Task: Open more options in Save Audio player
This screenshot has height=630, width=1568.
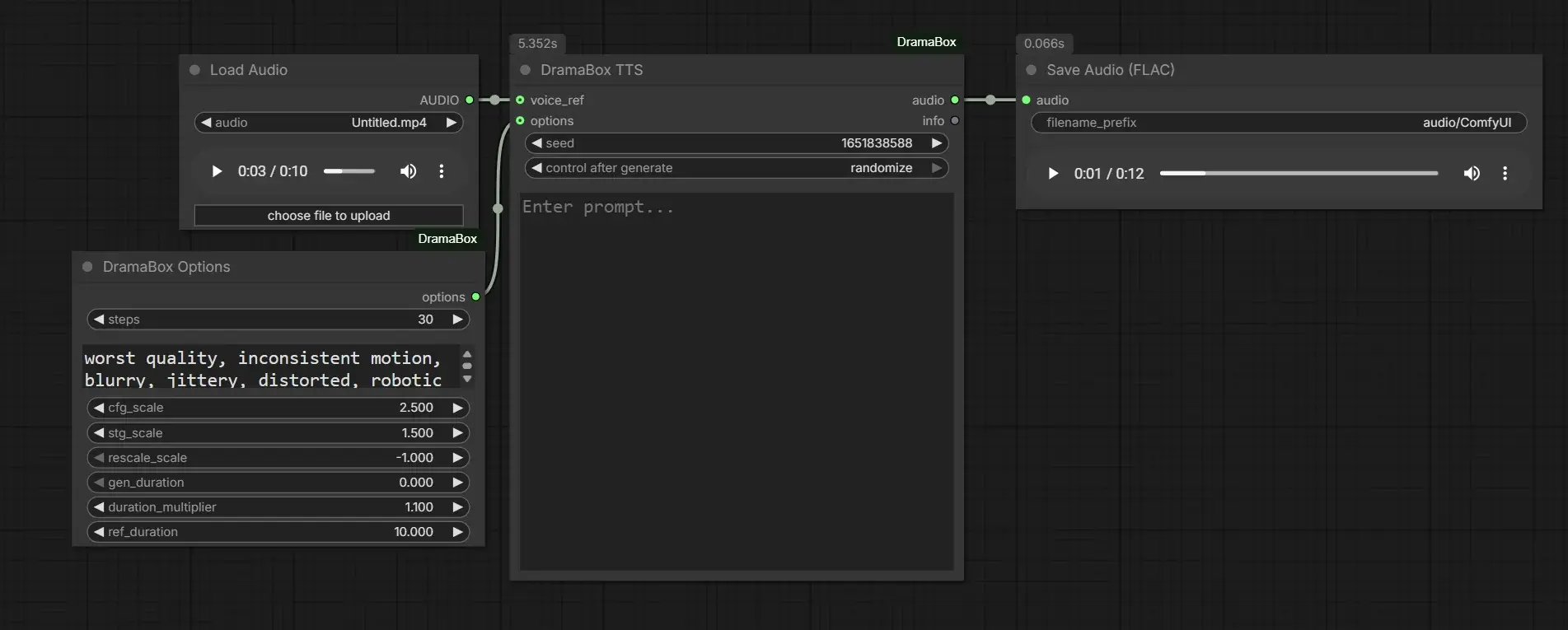Action: tap(1505, 174)
